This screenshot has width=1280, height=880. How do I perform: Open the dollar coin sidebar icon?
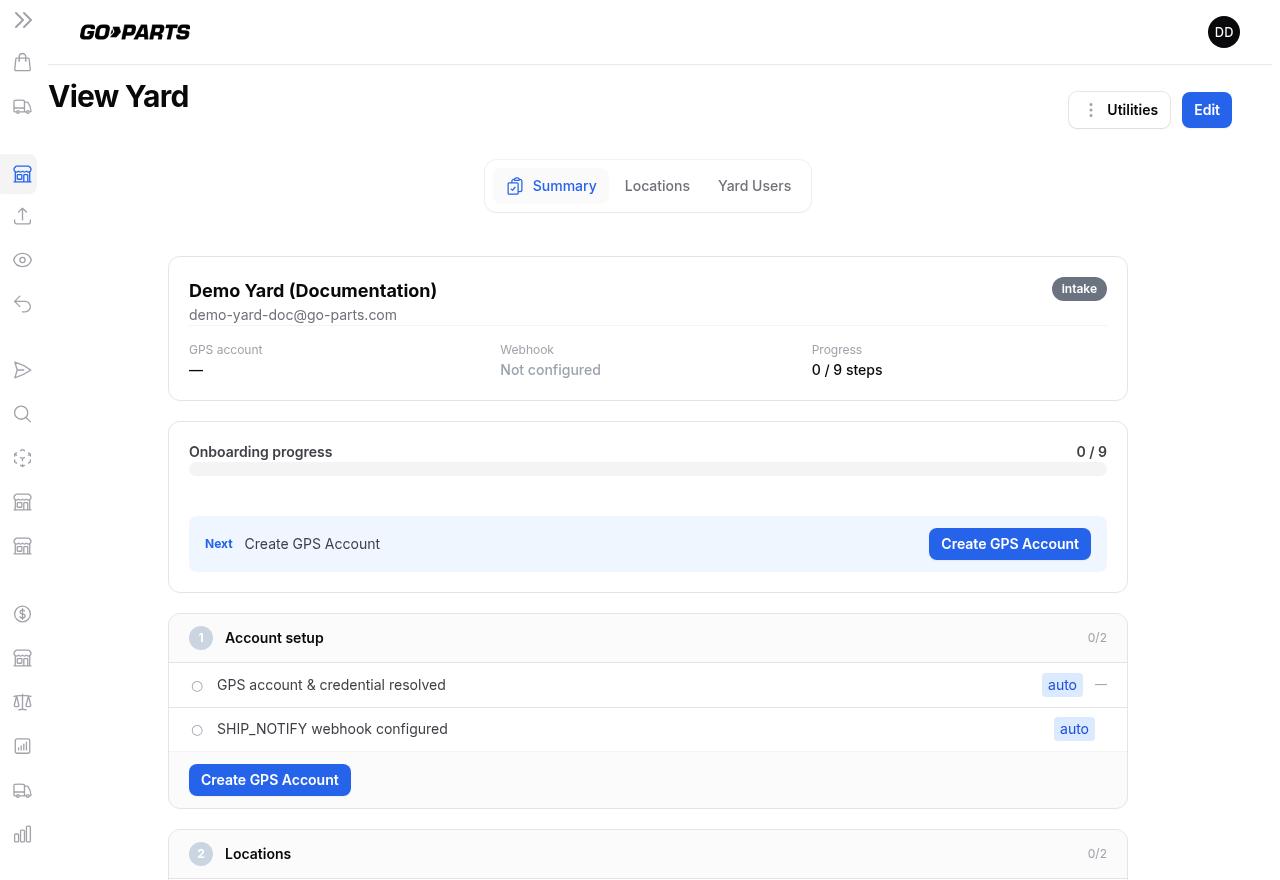pos(22,614)
